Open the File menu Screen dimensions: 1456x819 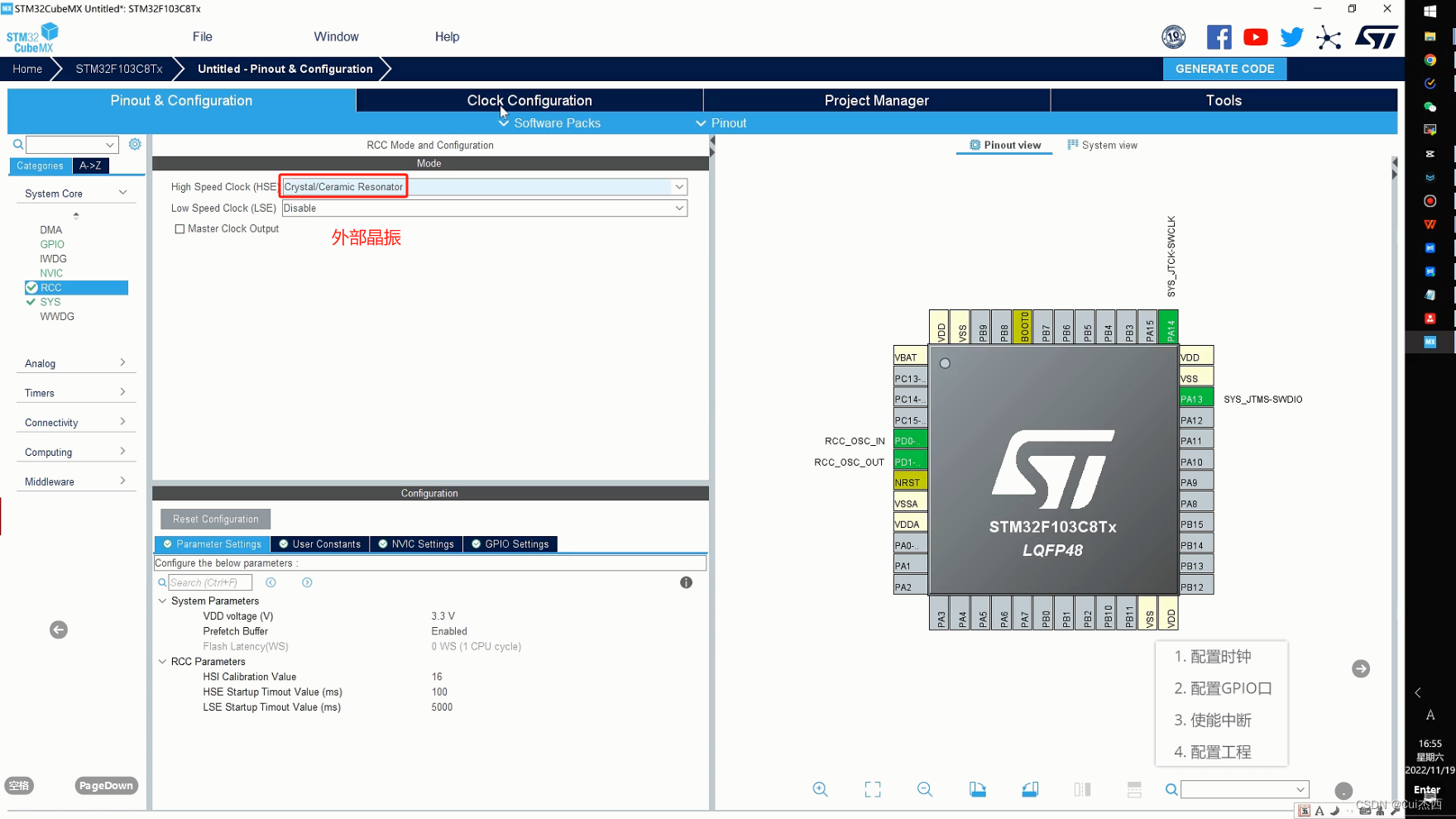pos(203,36)
